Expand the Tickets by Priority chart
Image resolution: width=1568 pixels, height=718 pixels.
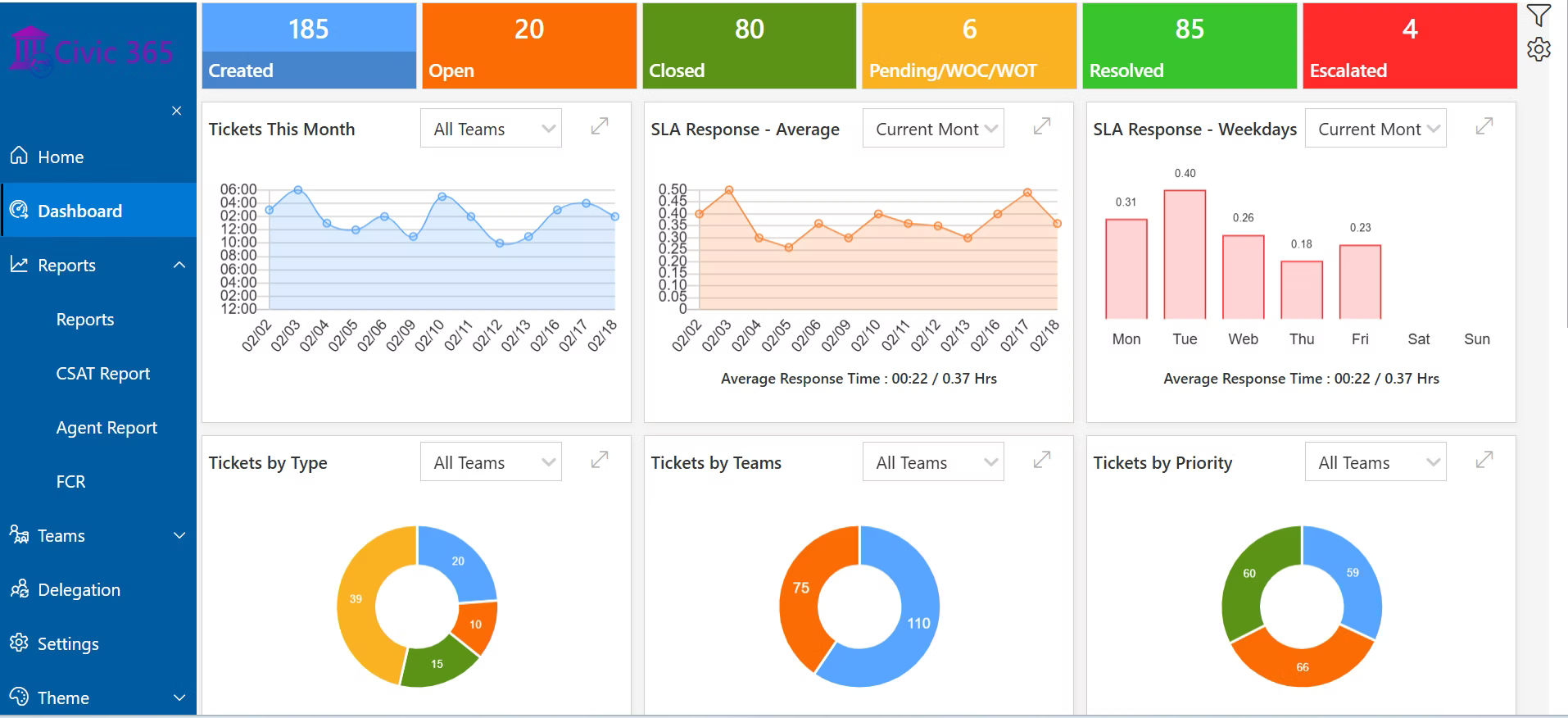coord(1484,460)
